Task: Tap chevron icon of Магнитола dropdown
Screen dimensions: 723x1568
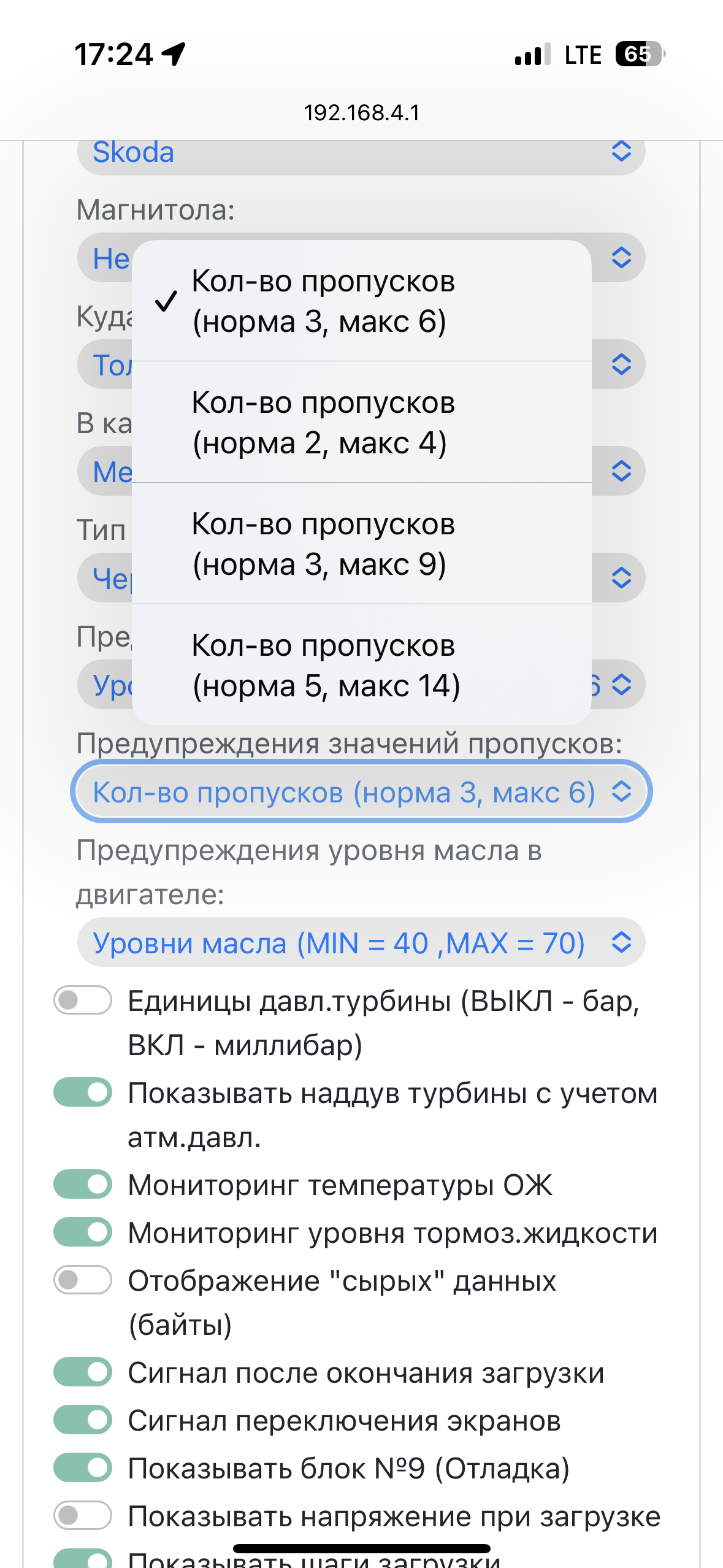Action: pyautogui.click(x=621, y=258)
